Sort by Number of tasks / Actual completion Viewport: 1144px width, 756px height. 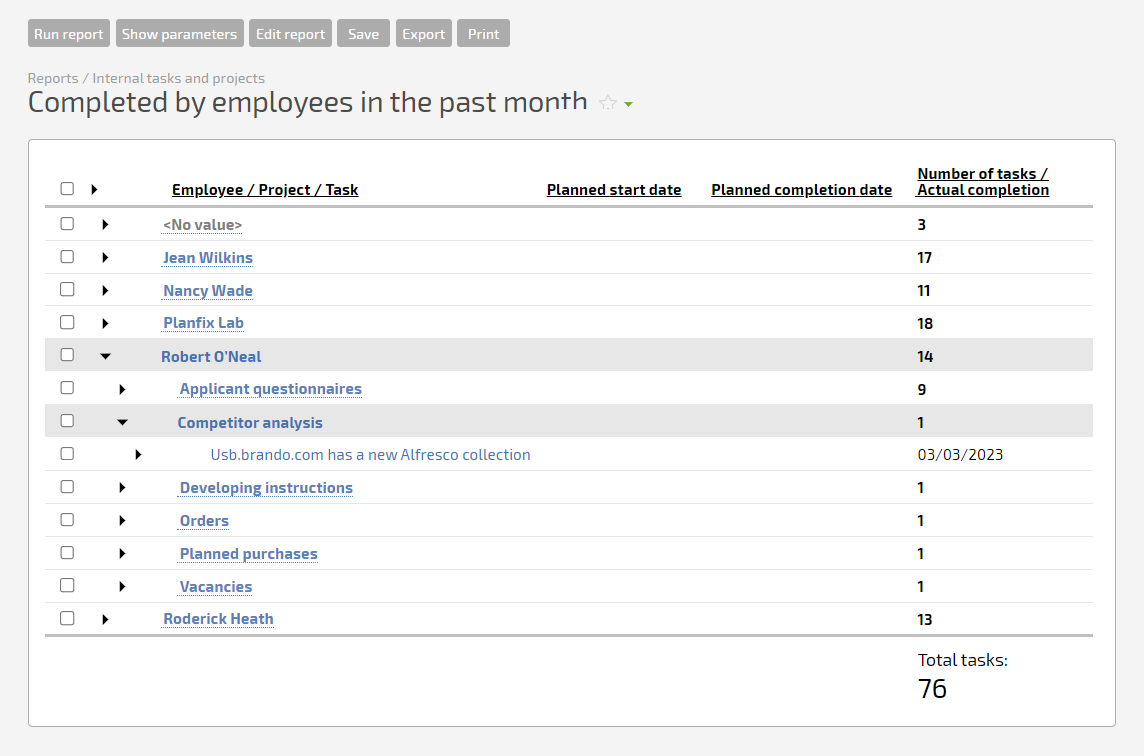click(983, 182)
